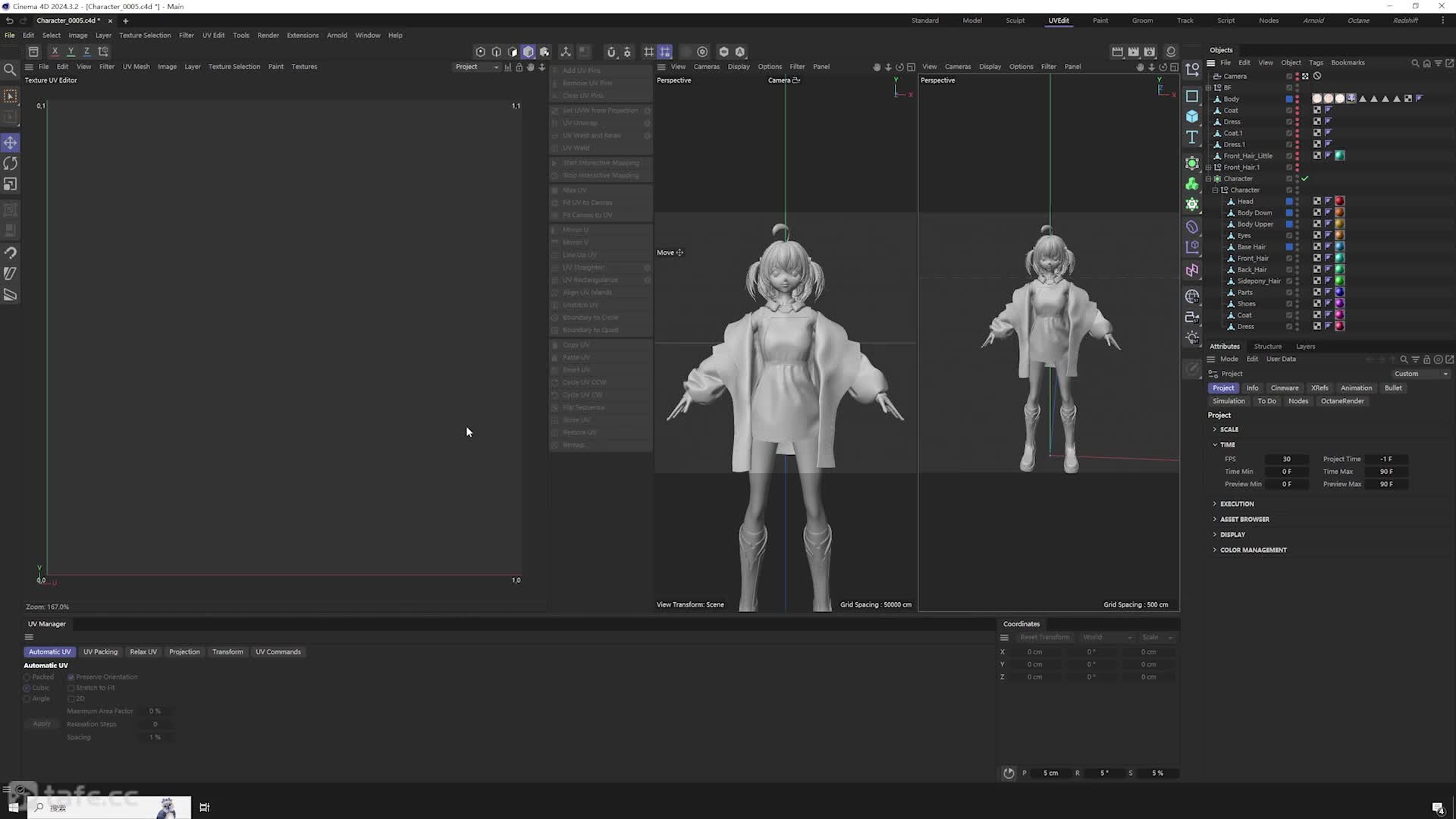Viewport: 1456px width, 819px height.
Task: Open the Relax UV tab
Action: (143, 652)
